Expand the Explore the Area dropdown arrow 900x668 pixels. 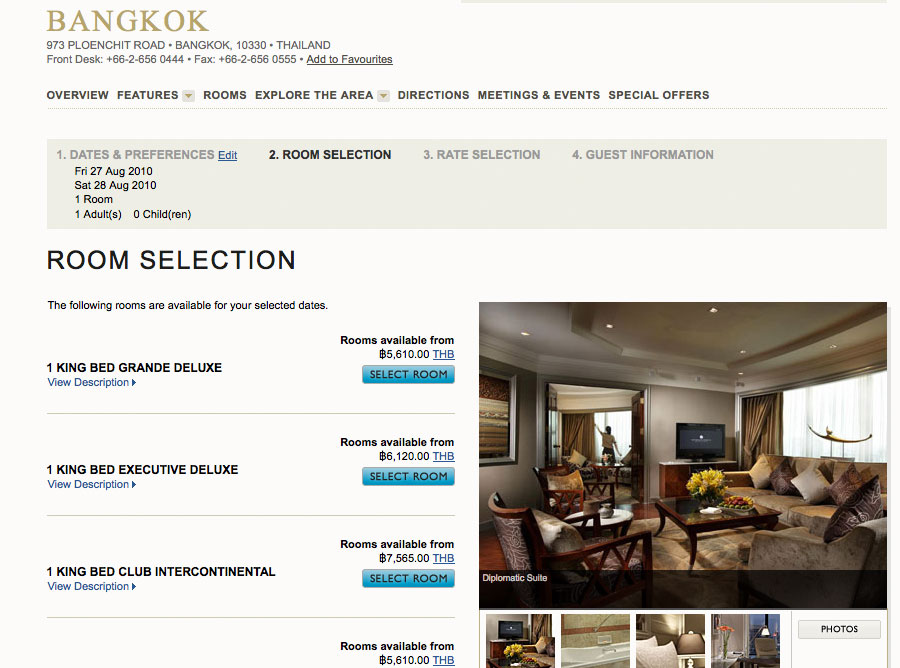(383, 96)
